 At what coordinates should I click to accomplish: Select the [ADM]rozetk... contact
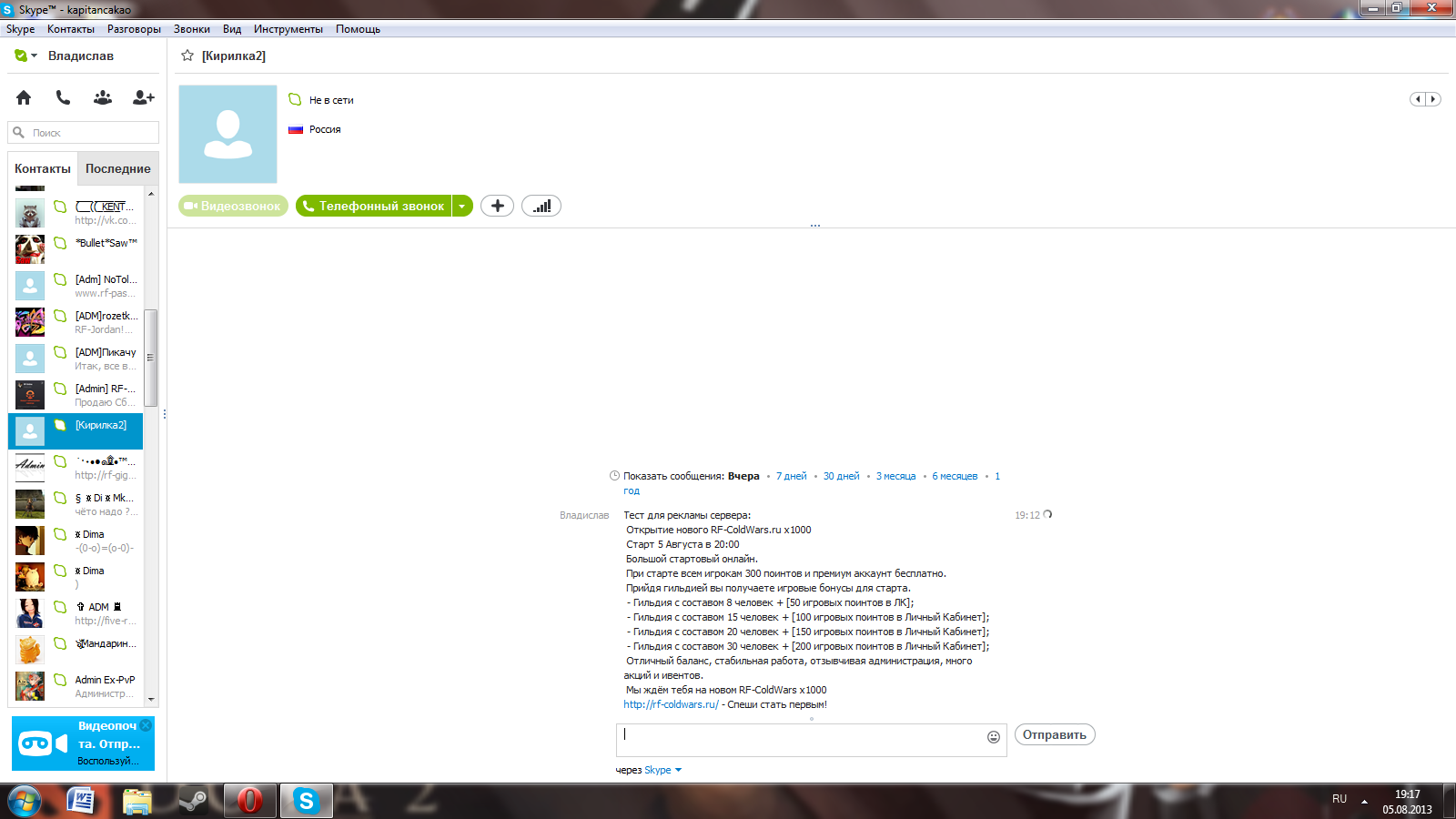[76, 322]
